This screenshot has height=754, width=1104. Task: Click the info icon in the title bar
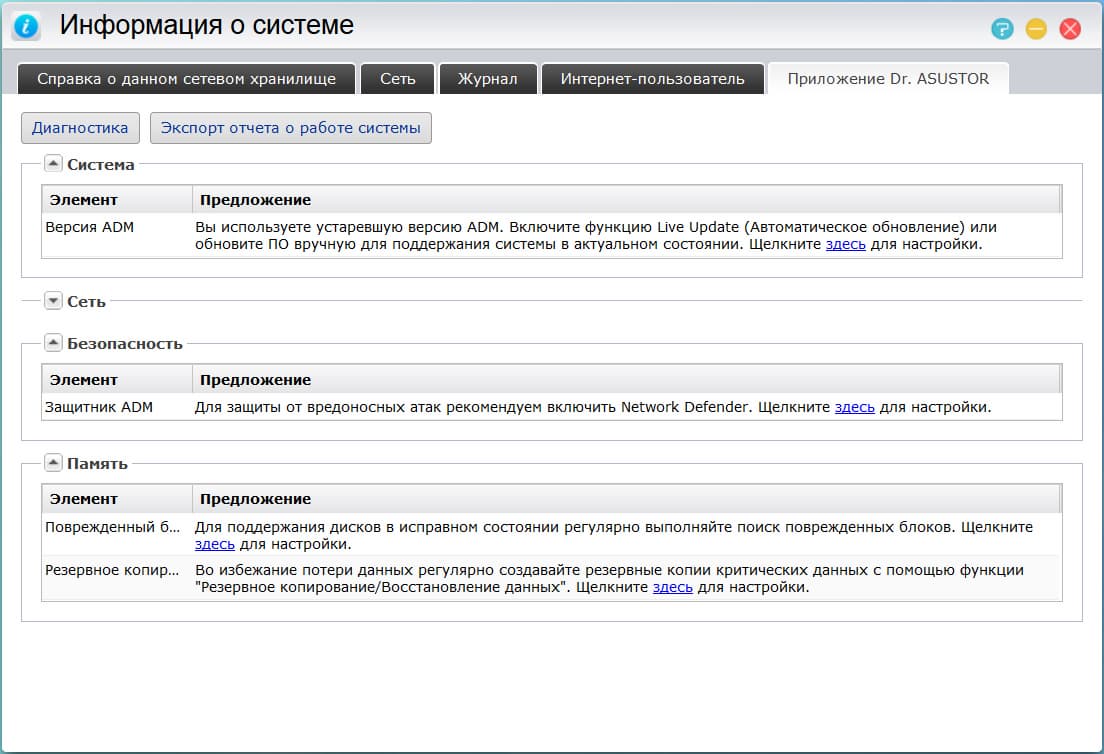(25, 25)
